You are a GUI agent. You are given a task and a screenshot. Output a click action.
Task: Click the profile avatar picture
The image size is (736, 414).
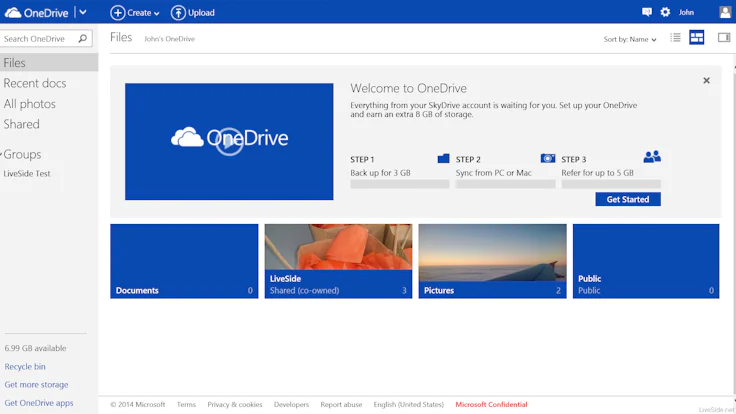tap(725, 12)
